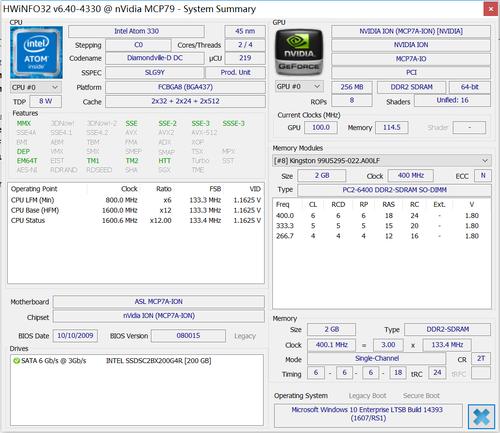Click the HTT feature label
Viewport: 500px width, 433px height.
click(165, 161)
